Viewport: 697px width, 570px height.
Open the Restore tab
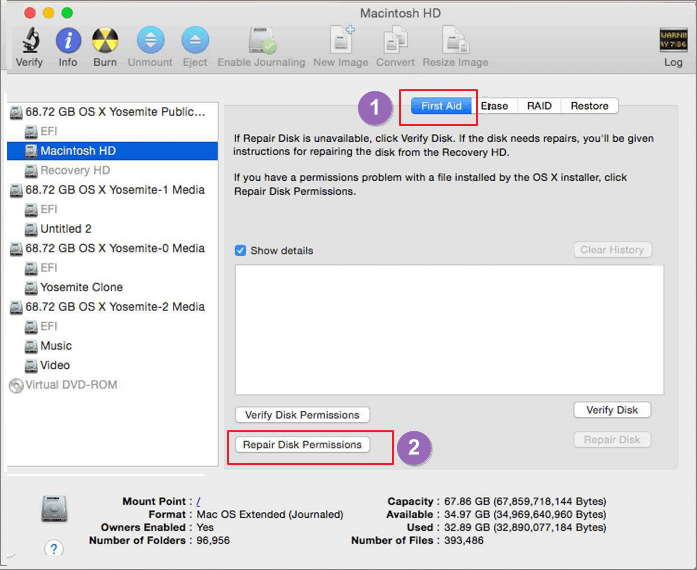click(x=589, y=106)
